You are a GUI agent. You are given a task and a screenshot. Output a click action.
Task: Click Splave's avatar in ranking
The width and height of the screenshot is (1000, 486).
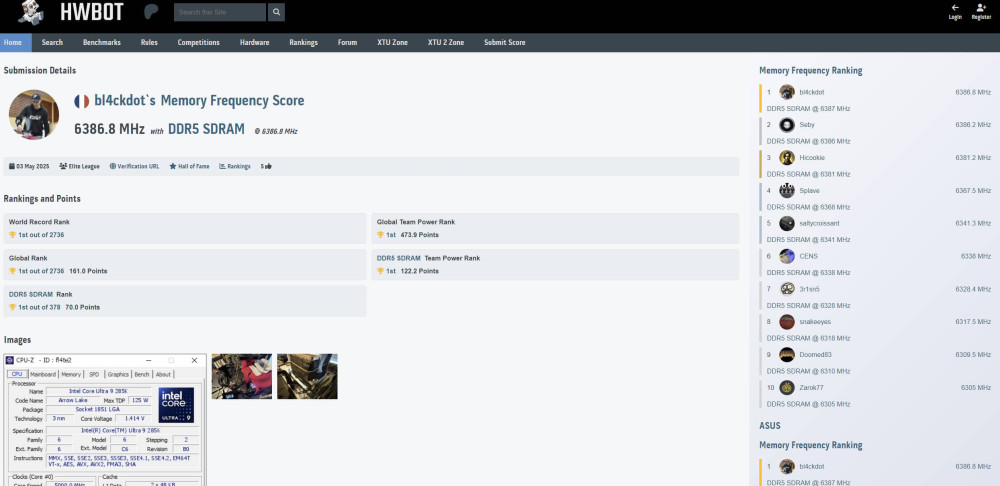click(x=786, y=191)
